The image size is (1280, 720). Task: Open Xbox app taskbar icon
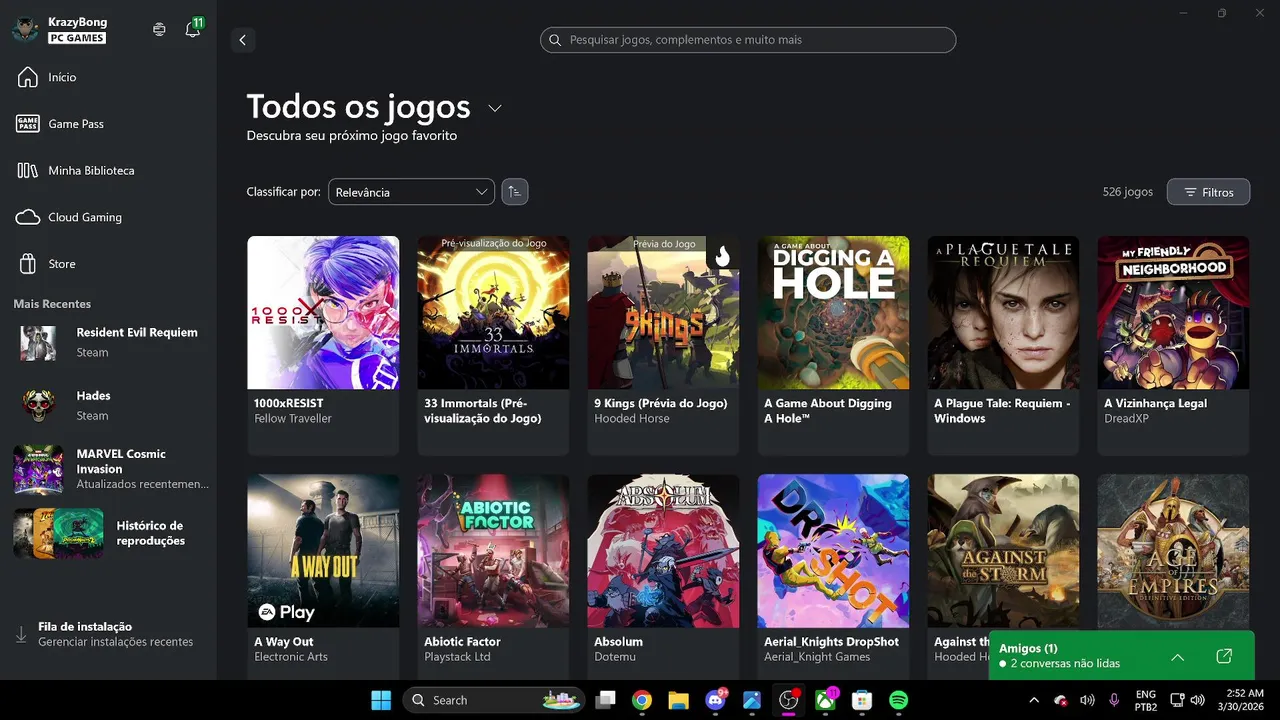click(x=826, y=700)
